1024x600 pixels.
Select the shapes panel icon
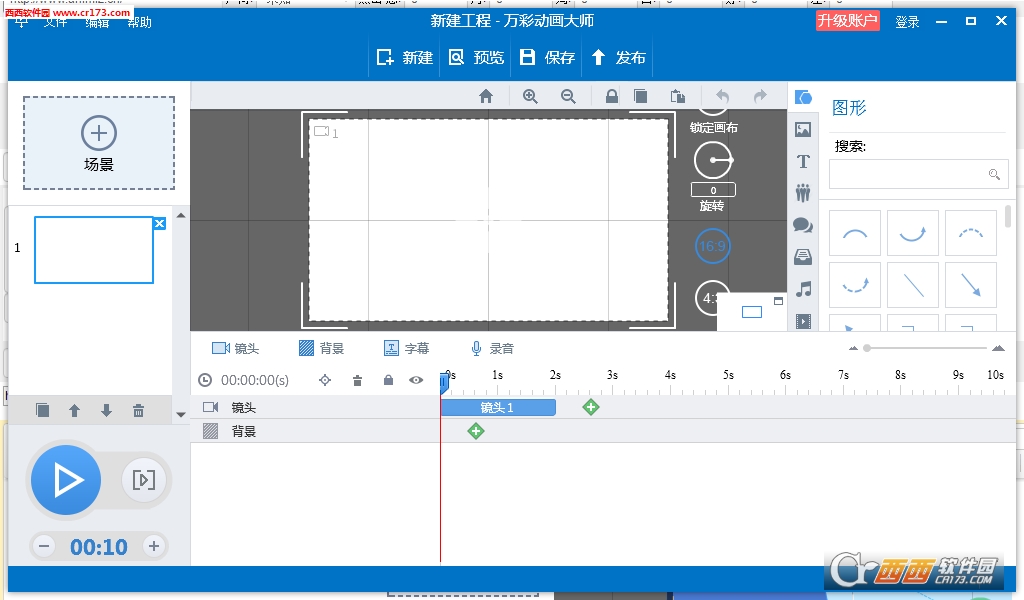803,96
